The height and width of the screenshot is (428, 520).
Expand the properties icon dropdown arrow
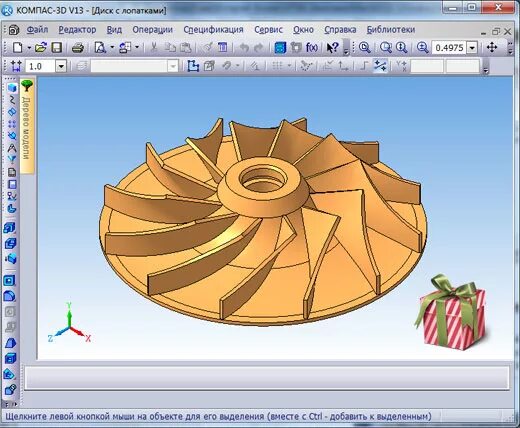pyautogui.click(x=137, y=48)
